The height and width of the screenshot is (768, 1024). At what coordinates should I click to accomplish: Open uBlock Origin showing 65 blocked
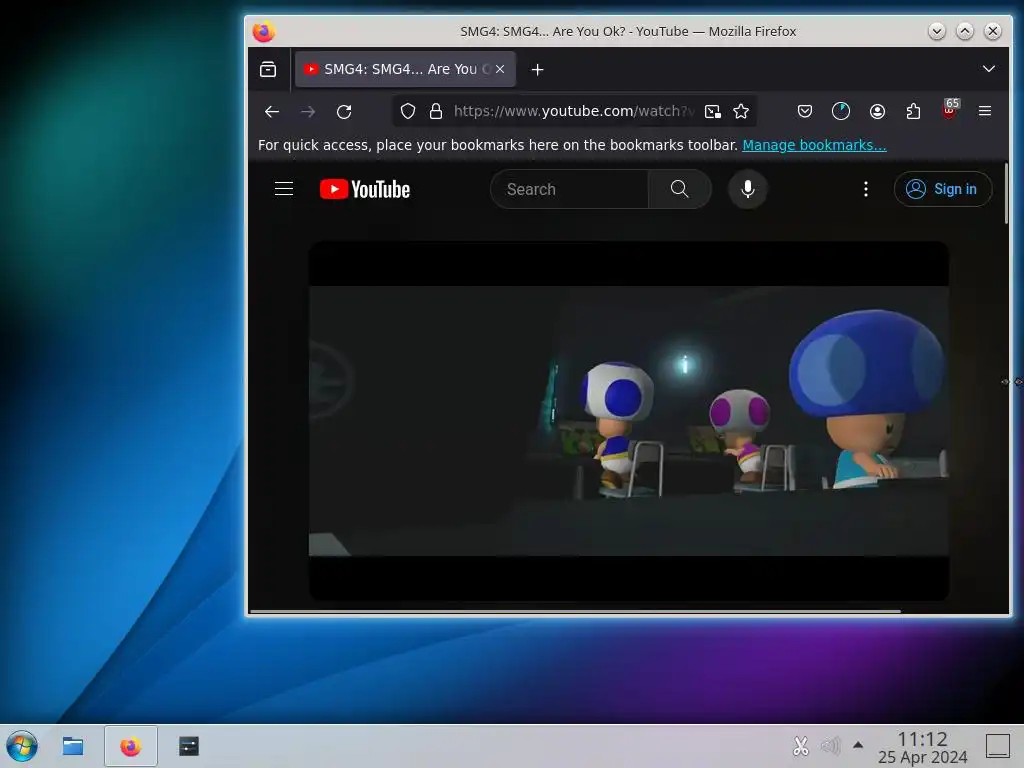point(950,110)
